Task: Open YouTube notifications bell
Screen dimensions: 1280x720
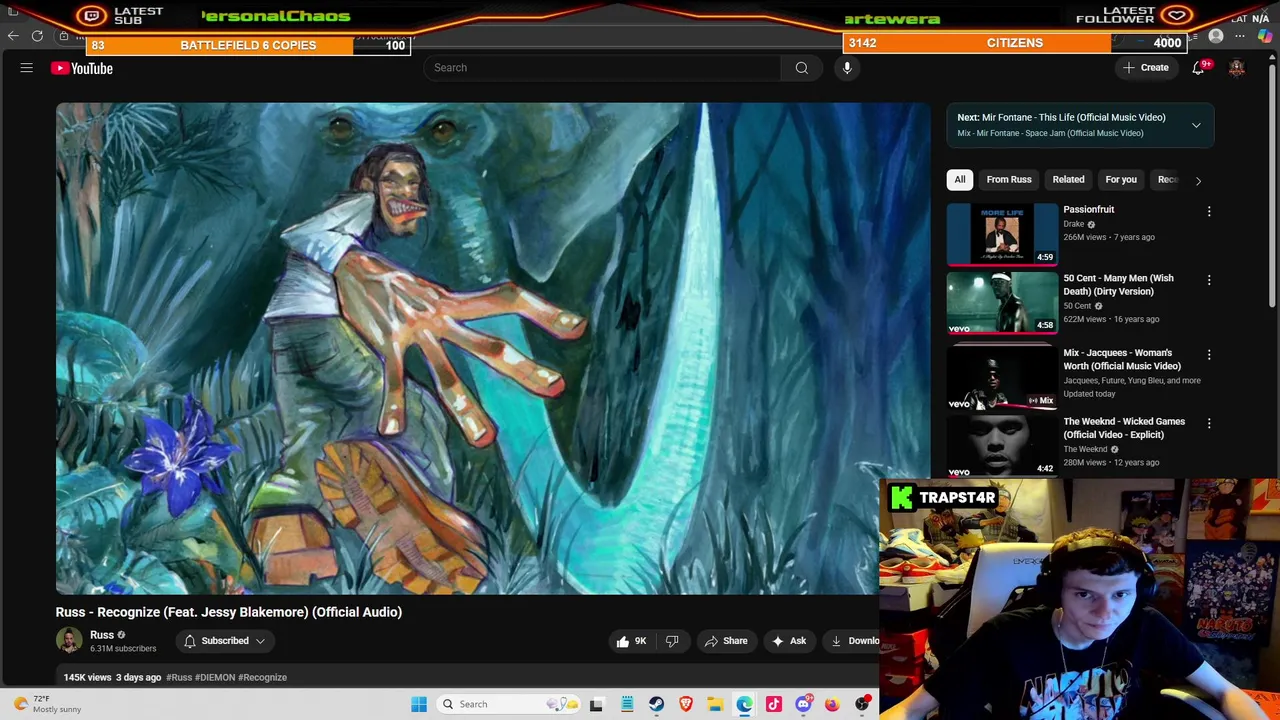Action: click(1198, 68)
